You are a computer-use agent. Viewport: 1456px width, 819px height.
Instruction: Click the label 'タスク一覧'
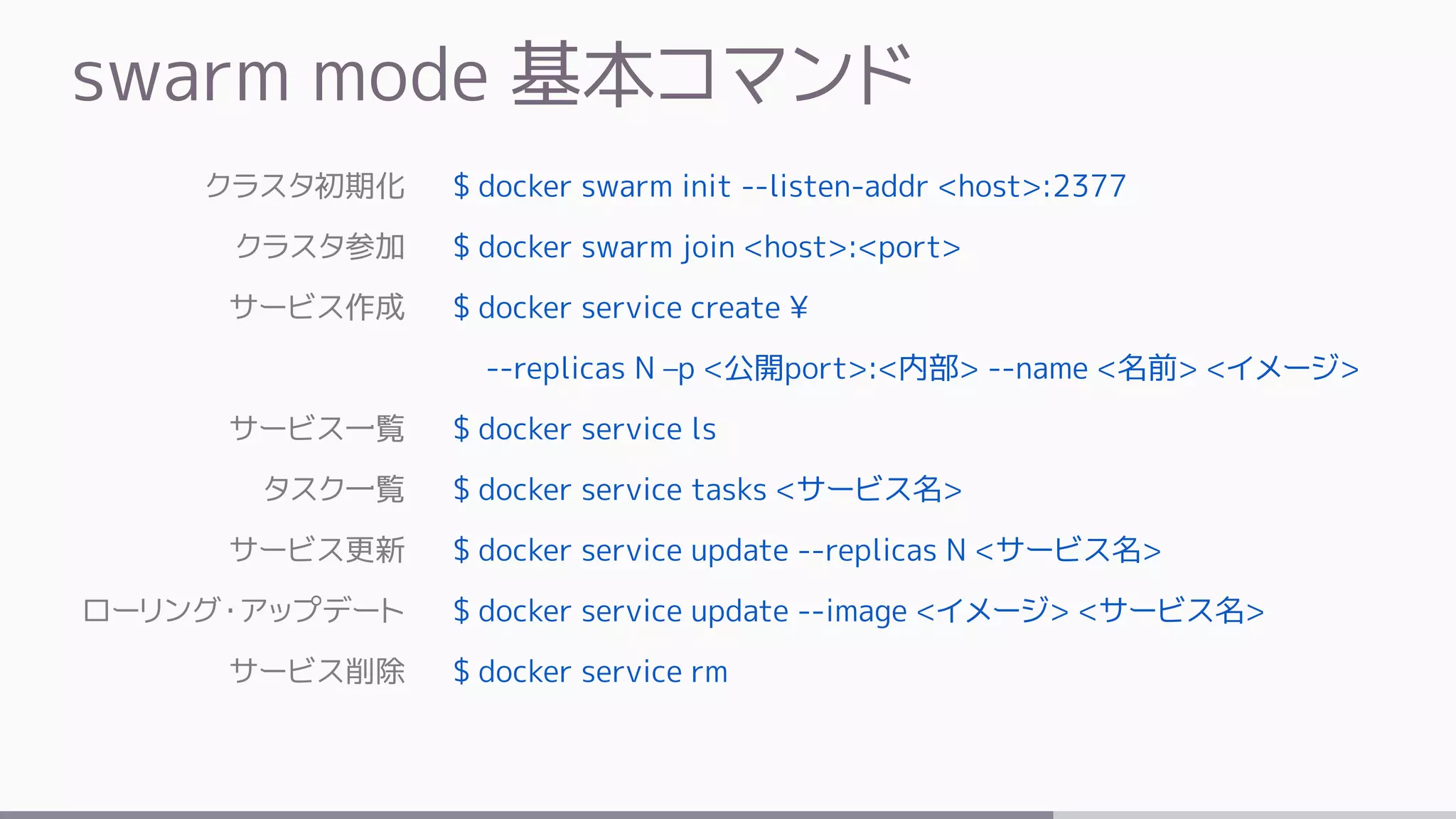(x=334, y=489)
